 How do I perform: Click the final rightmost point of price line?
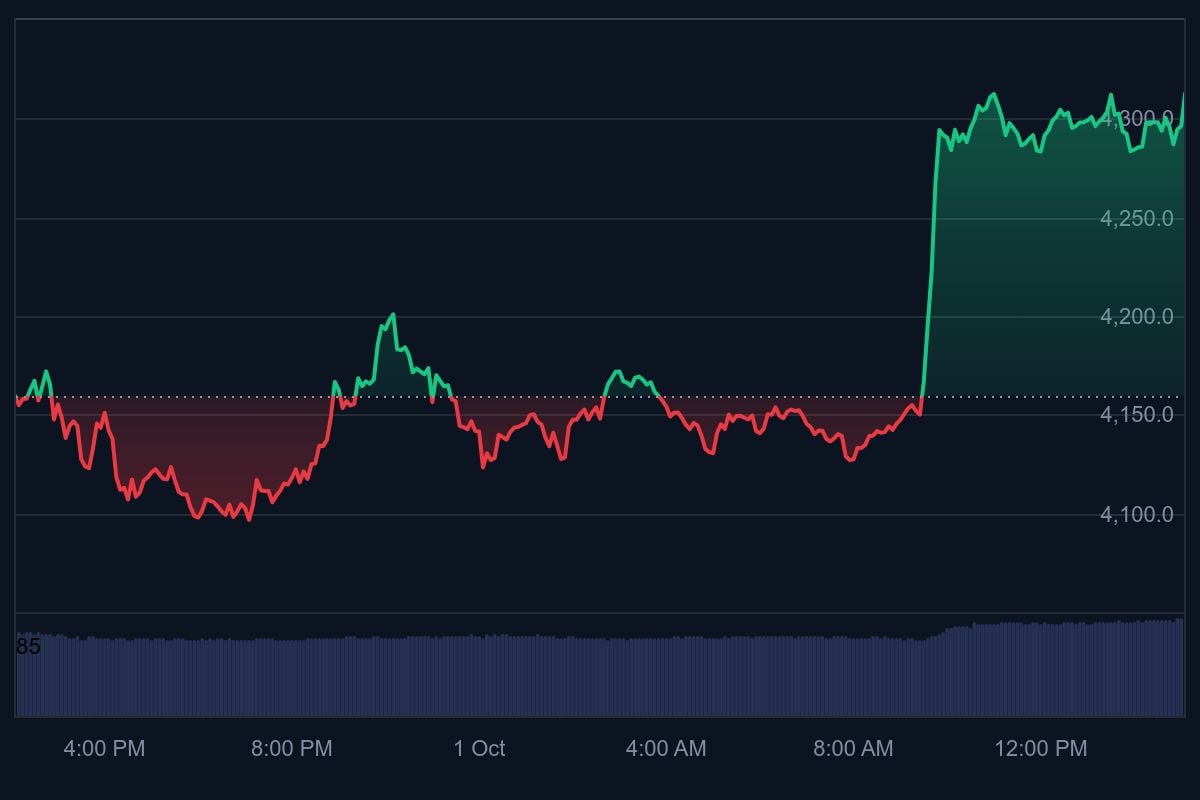coord(1183,94)
